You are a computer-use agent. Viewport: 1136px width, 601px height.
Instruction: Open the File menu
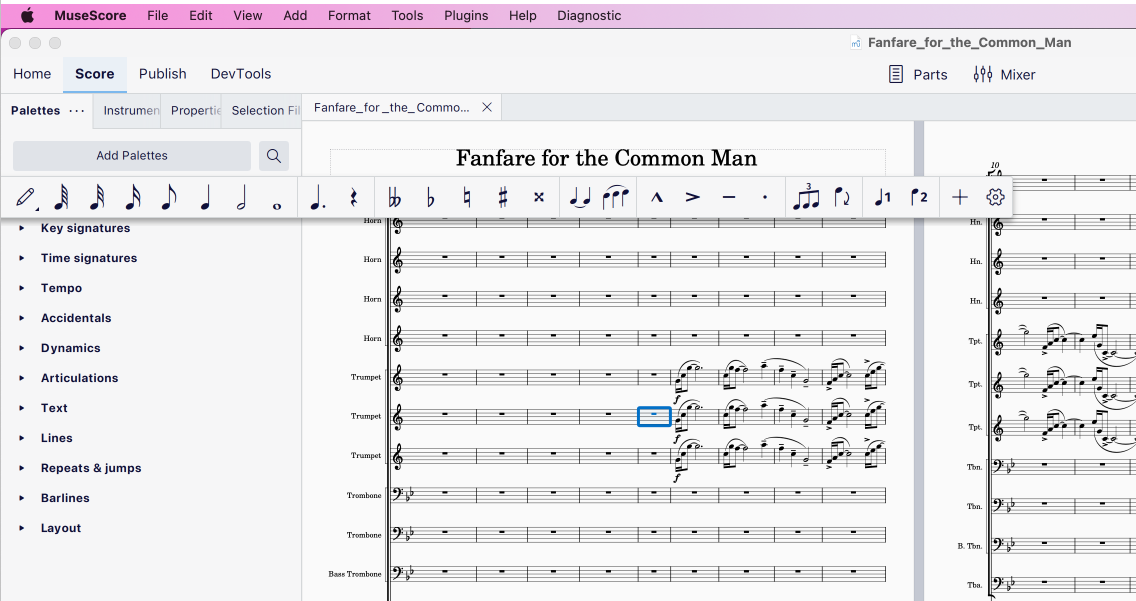[x=157, y=15]
